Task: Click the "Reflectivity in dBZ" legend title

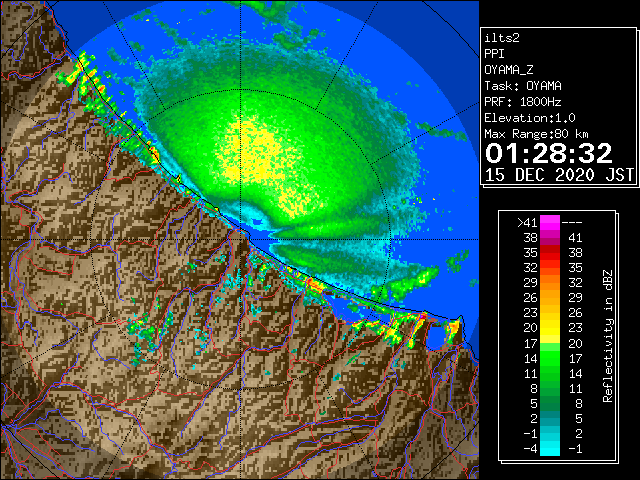Action: click(x=608, y=336)
